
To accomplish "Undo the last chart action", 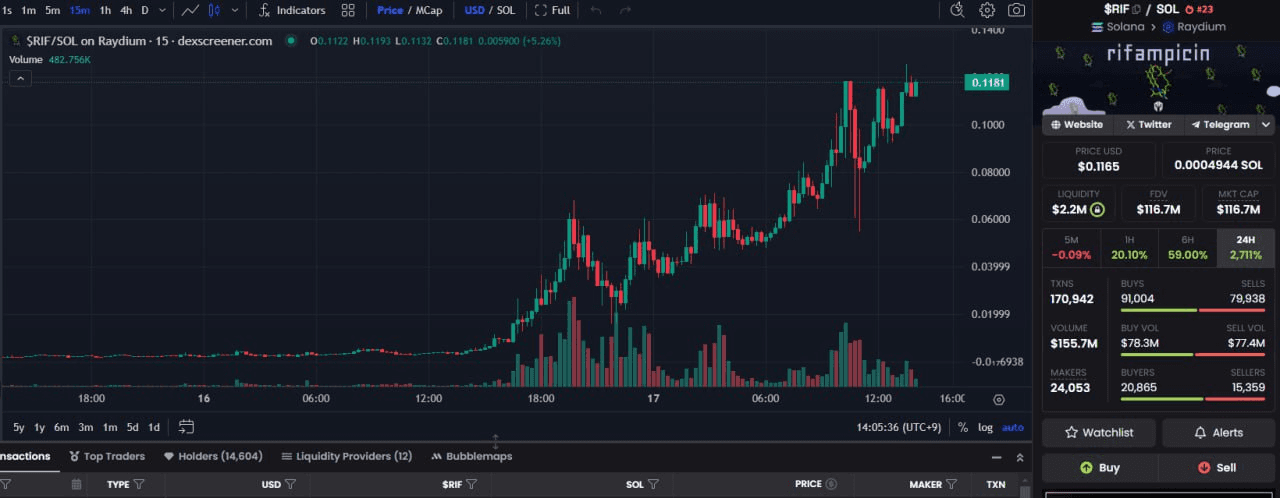I will (x=596, y=10).
